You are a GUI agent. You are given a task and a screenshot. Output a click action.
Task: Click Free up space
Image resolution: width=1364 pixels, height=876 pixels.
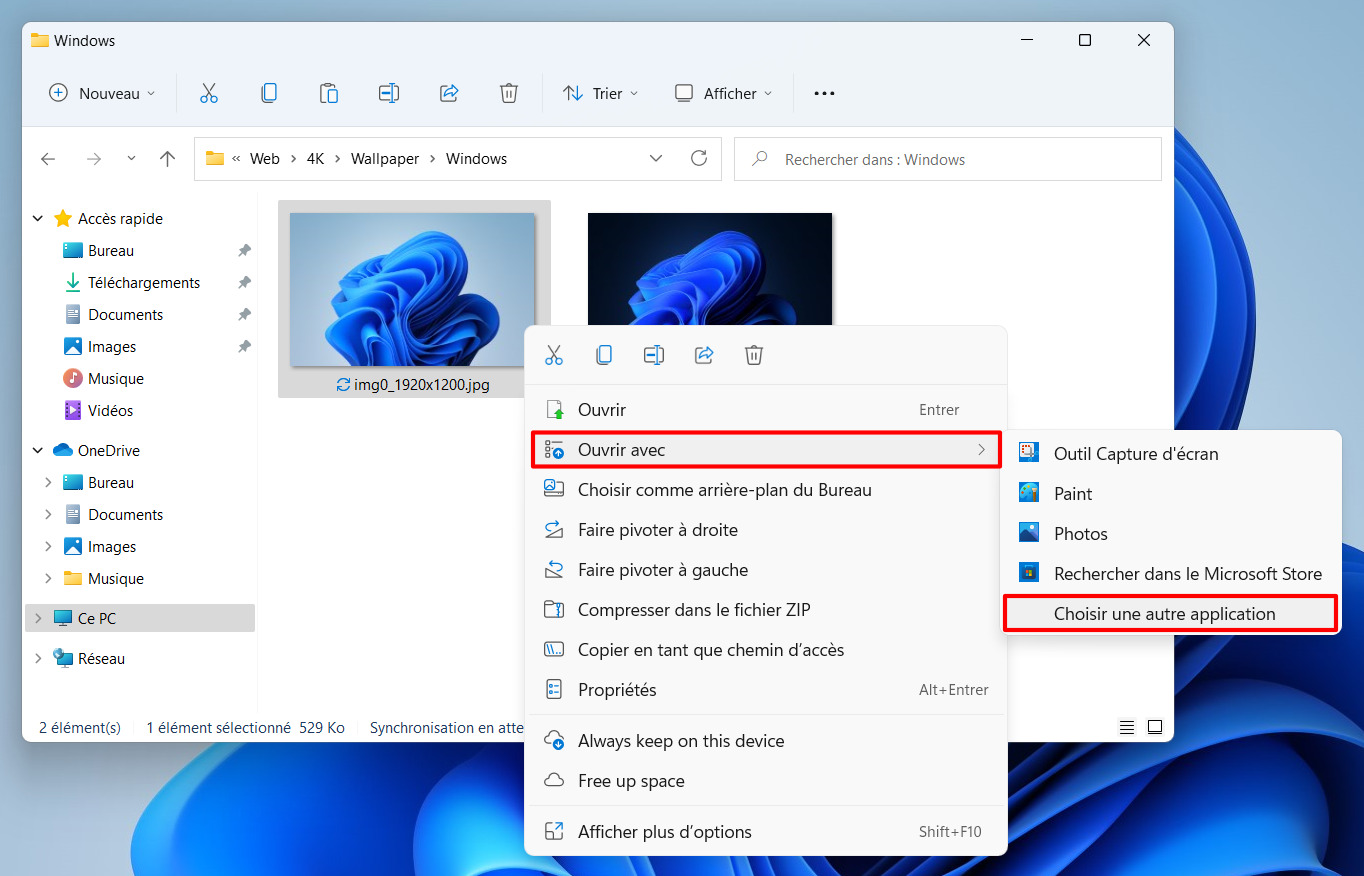click(766, 781)
